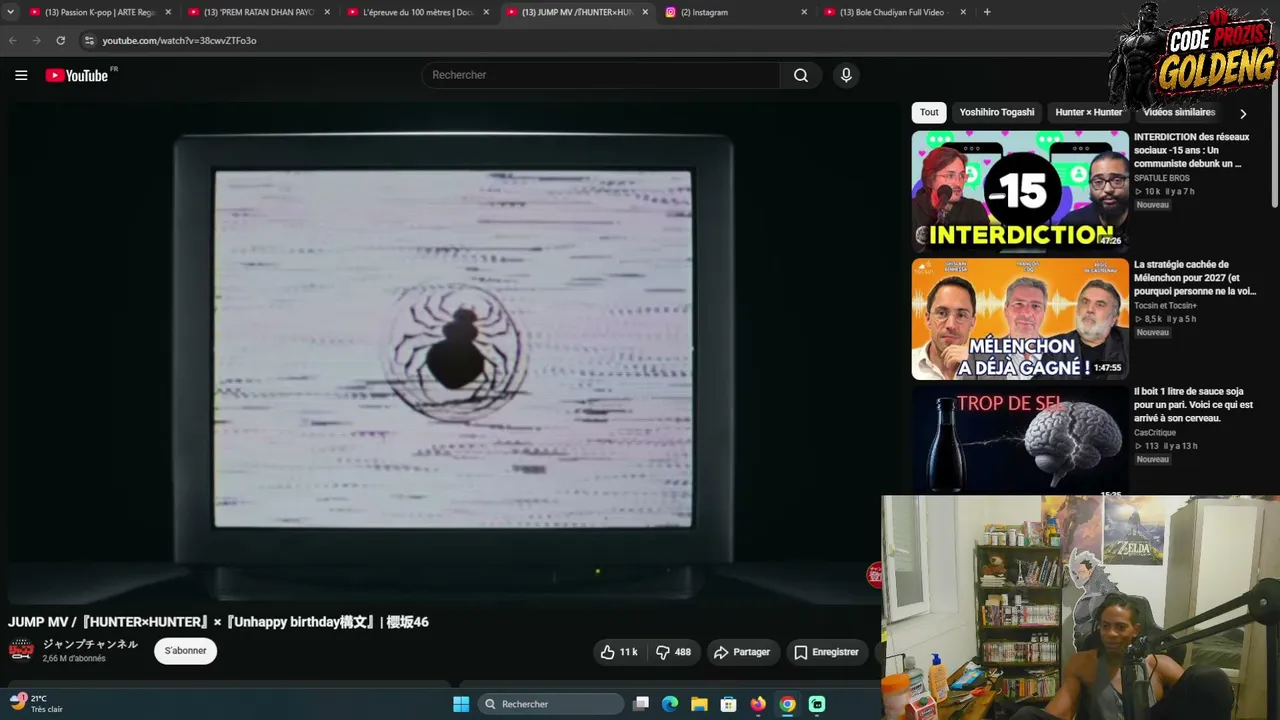Dislike the video with thumbs-down
This screenshot has width=1280, height=720.
pos(673,652)
